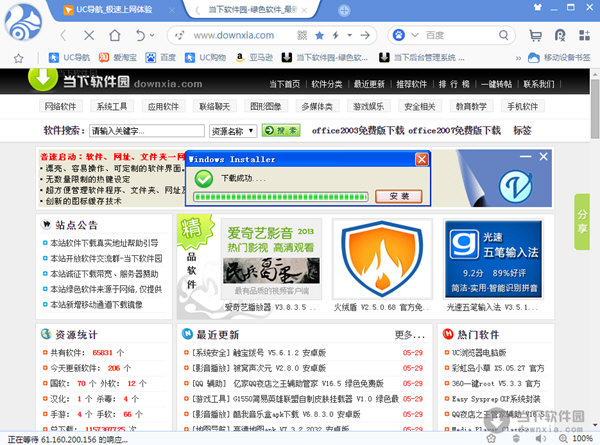Close the banner ad with X
Screen dimensions: 600x445
click(x=543, y=156)
